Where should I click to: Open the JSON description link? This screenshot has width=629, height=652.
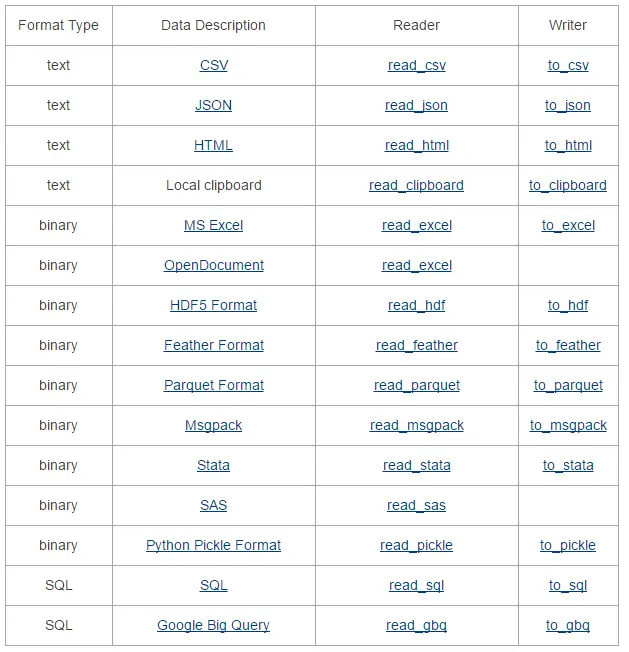213,105
